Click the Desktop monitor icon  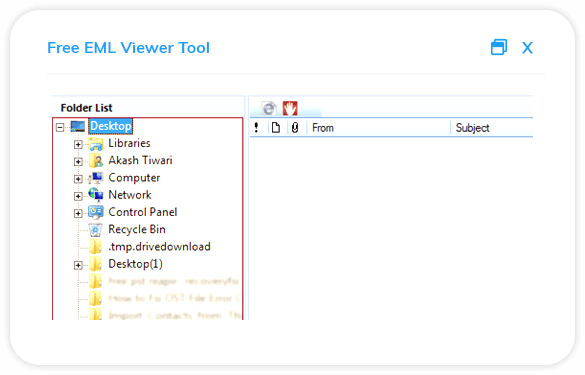(78, 126)
